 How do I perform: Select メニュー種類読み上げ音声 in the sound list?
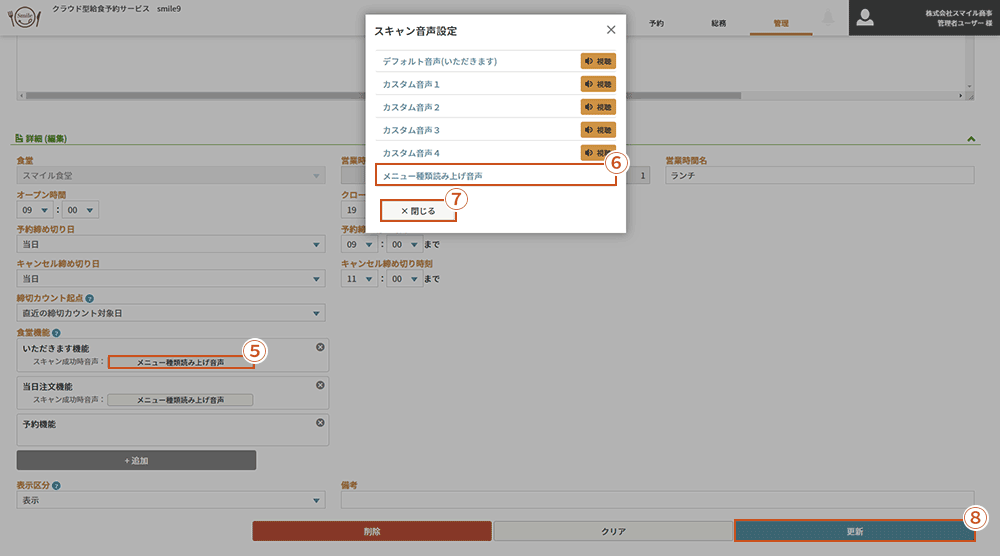495,176
